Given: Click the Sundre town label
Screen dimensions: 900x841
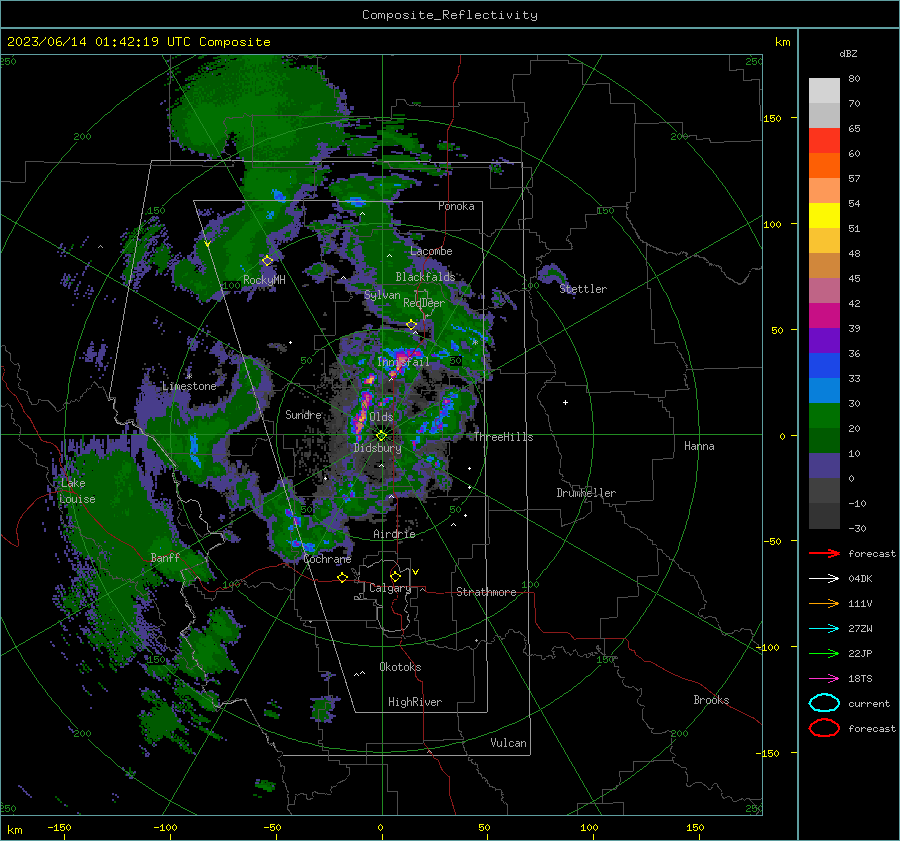Looking at the screenshot, I should click(303, 414).
